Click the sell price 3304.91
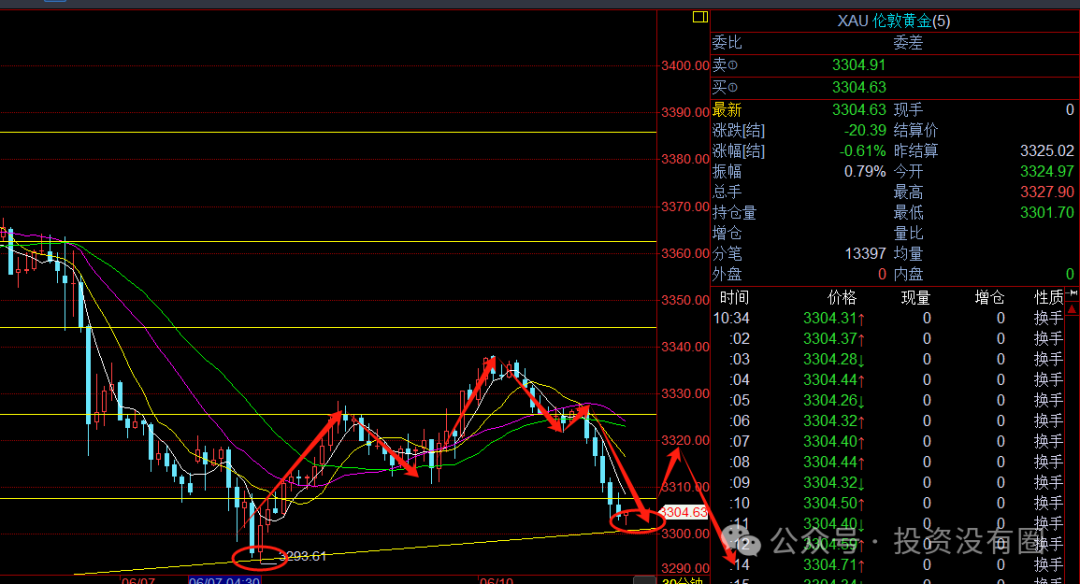This screenshot has width=1080, height=584. [x=859, y=65]
